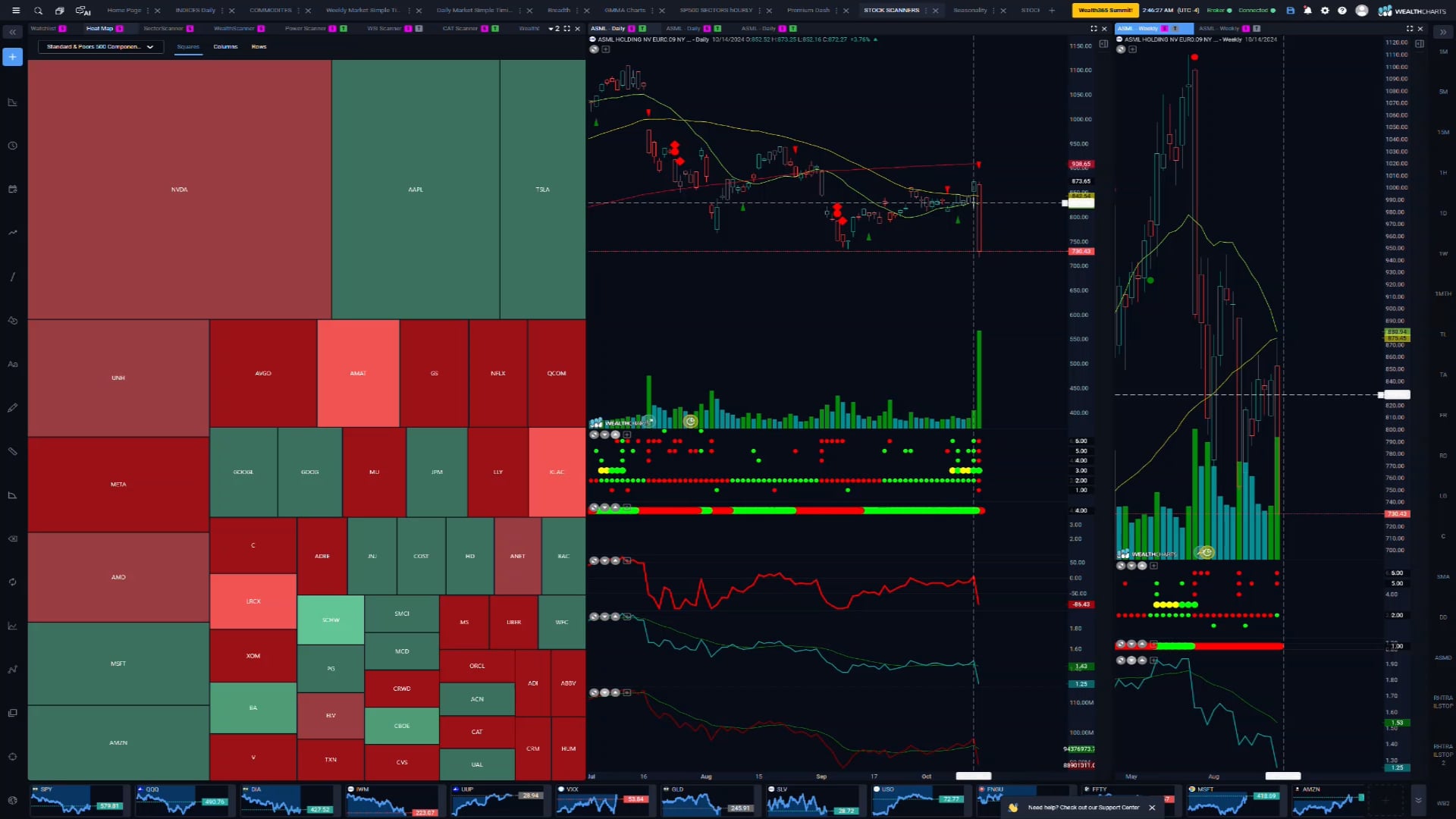The width and height of the screenshot is (1456, 819).
Task: Open the hamburger main menu
Action: [x=15, y=11]
